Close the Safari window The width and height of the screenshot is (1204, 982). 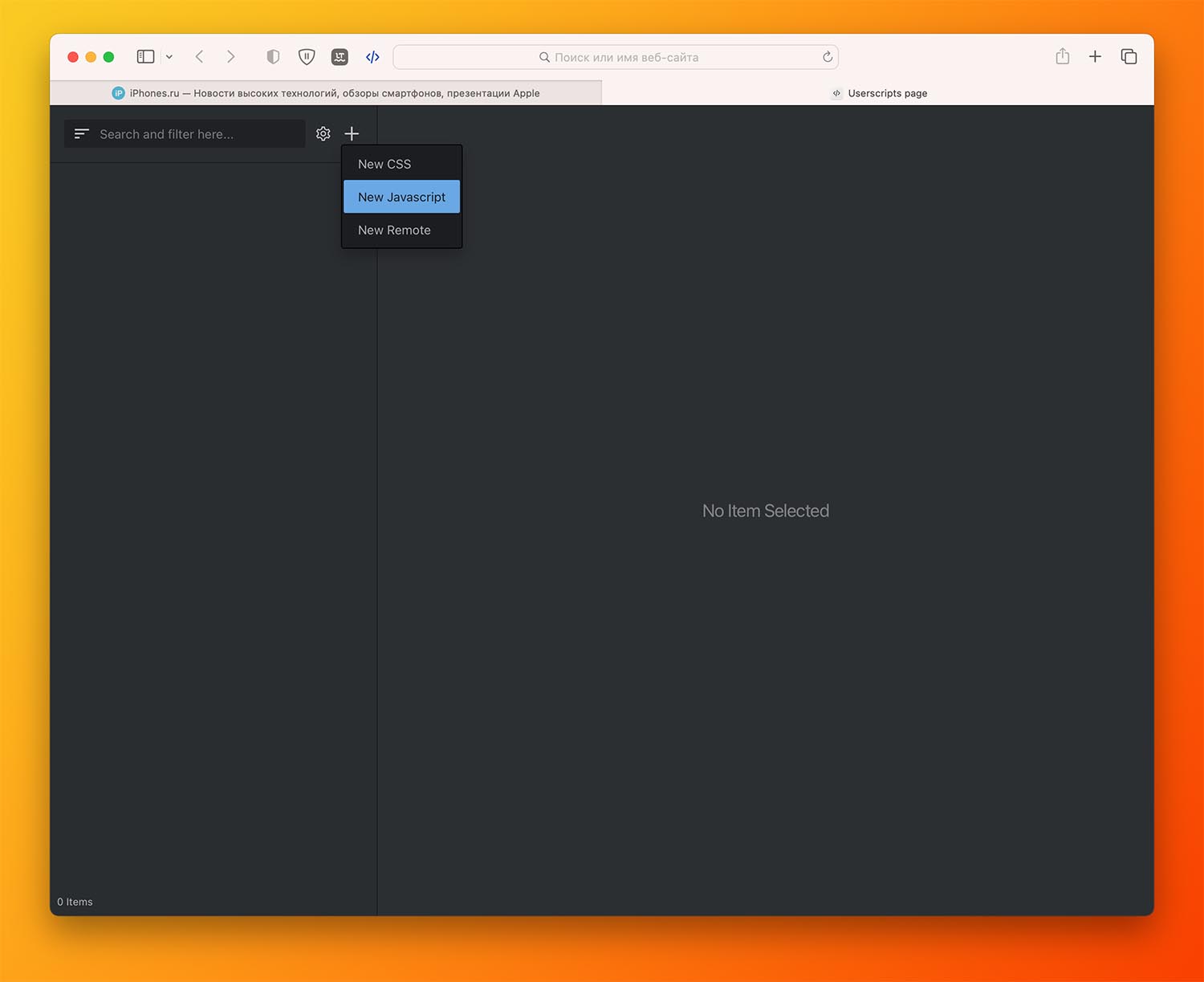point(73,57)
